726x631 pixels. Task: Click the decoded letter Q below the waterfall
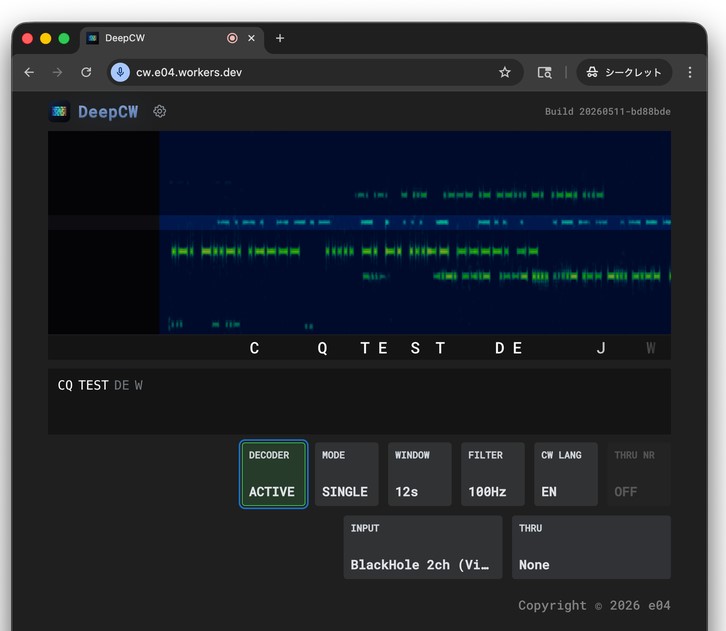[x=322, y=348]
